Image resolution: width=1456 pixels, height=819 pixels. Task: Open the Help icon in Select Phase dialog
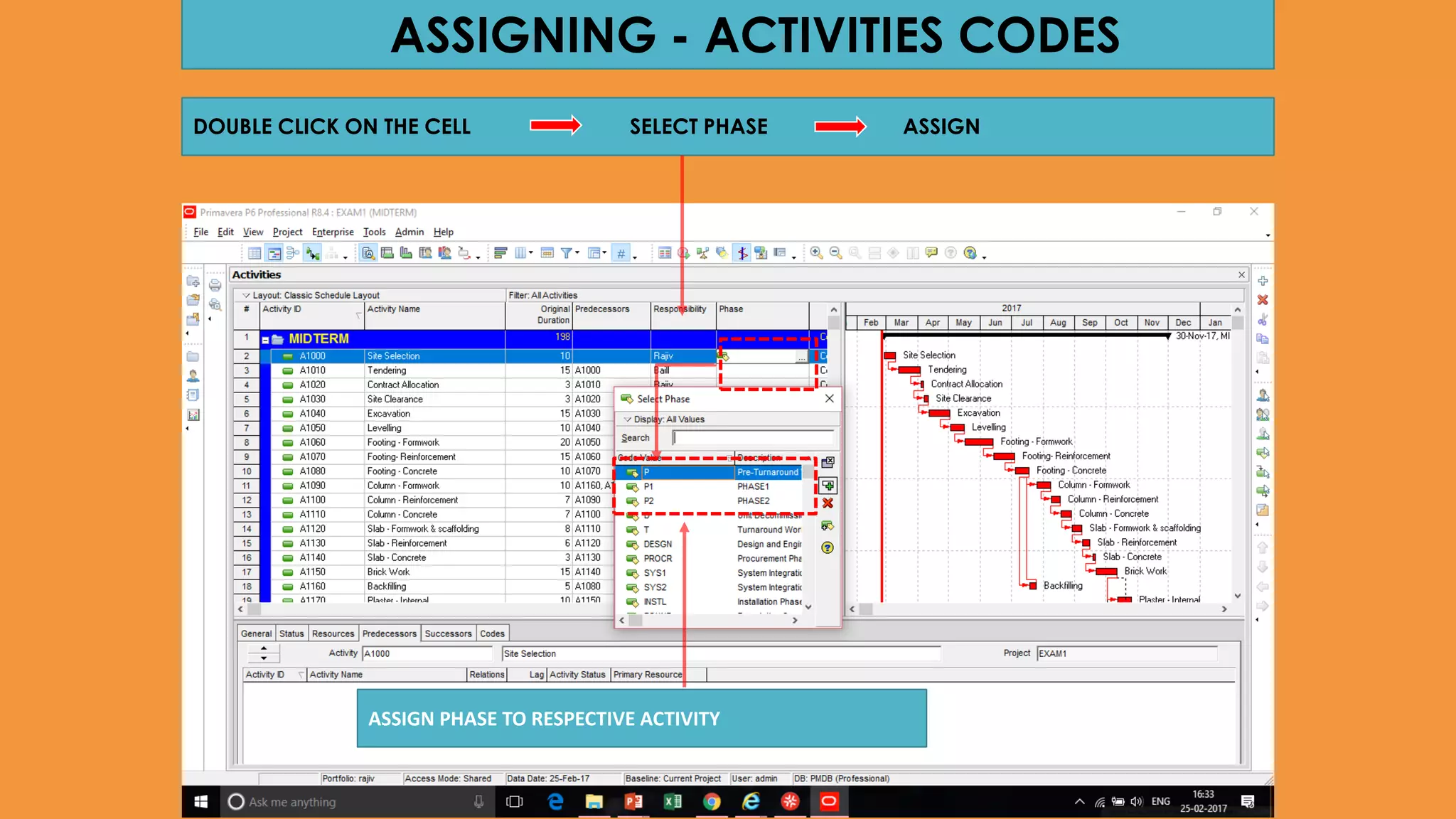pyautogui.click(x=828, y=547)
